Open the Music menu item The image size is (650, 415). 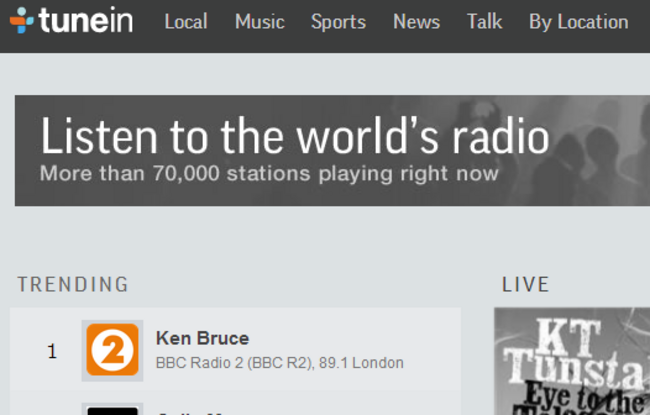click(260, 22)
